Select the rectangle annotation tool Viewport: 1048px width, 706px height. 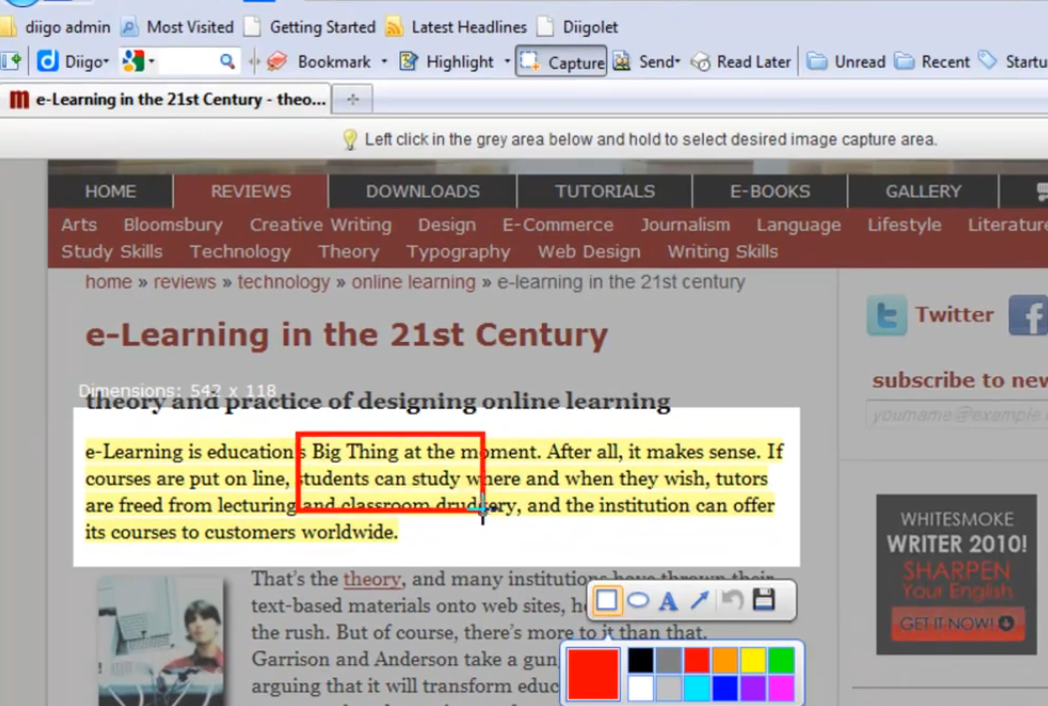coord(606,600)
